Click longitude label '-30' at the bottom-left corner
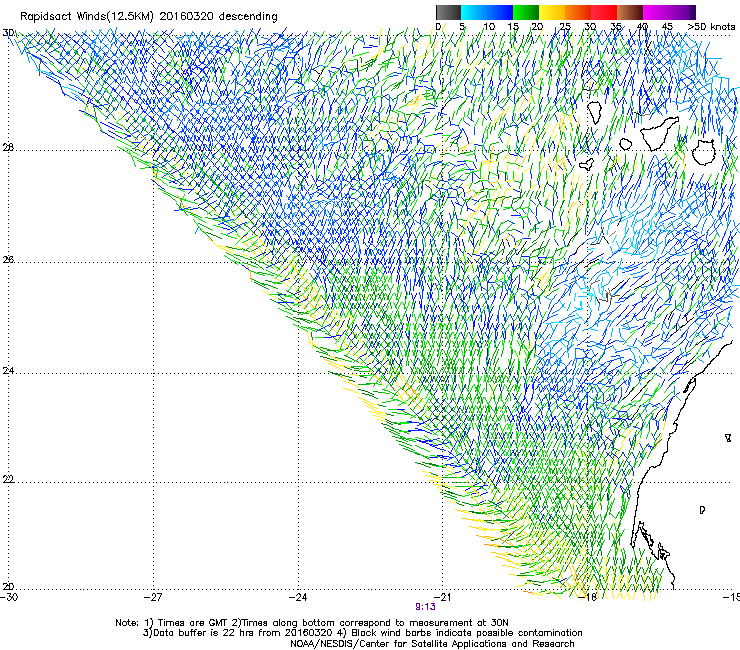 pyautogui.click(x=9, y=597)
